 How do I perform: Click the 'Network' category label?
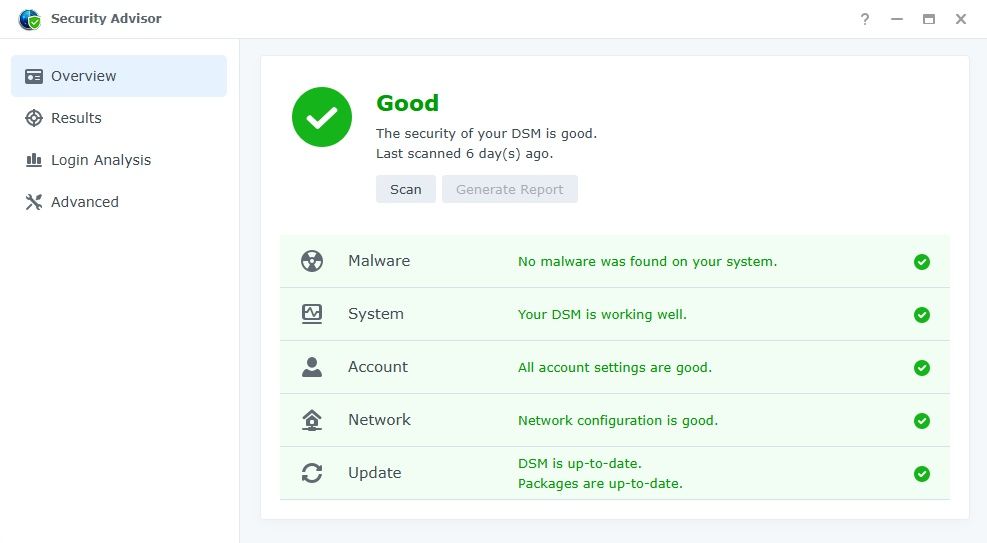(379, 420)
